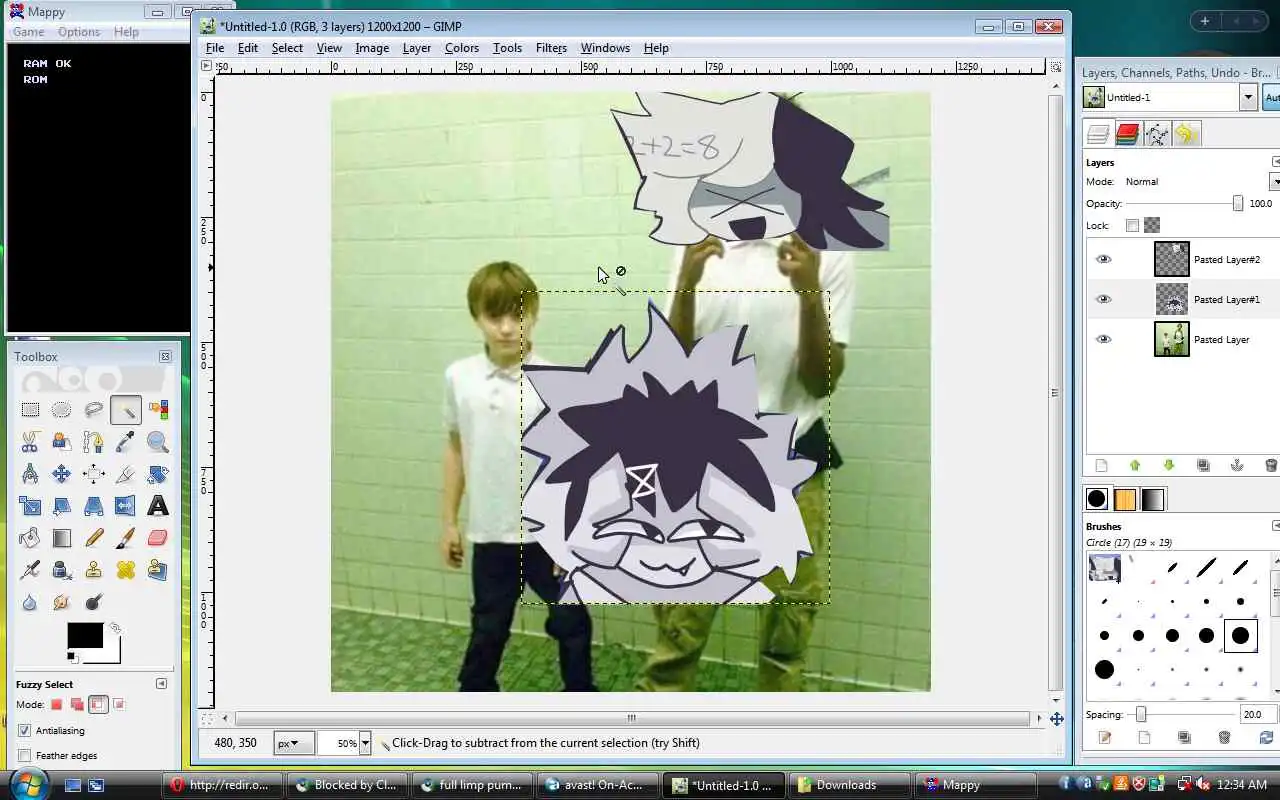Image resolution: width=1280 pixels, height=800 pixels.
Task: Open the Image menu
Action: [x=372, y=48]
